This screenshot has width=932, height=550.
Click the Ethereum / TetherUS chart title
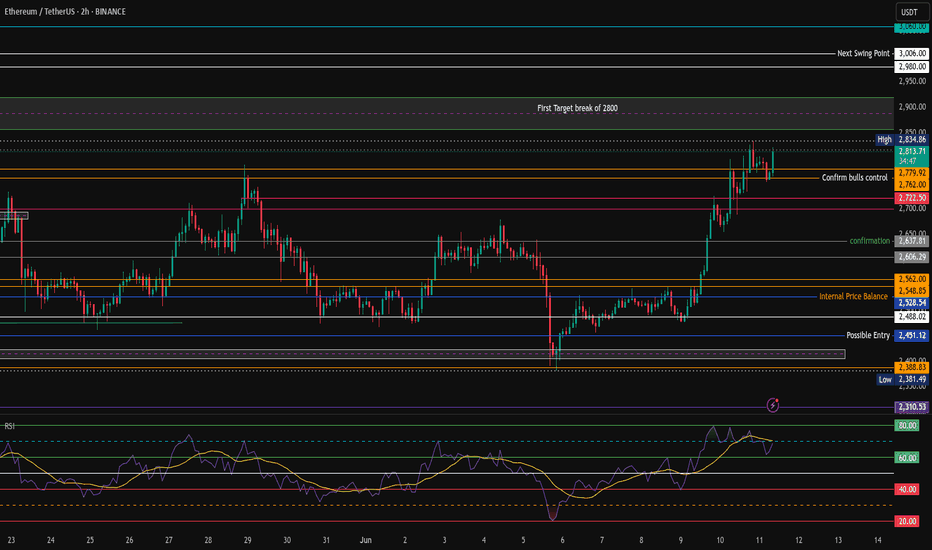[x=65, y=11]
